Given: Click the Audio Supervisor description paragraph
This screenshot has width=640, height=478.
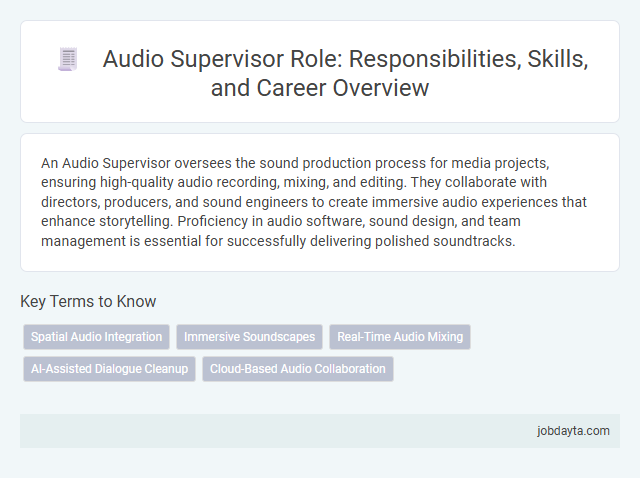Looking at the screenshot, I should point(313,202).
